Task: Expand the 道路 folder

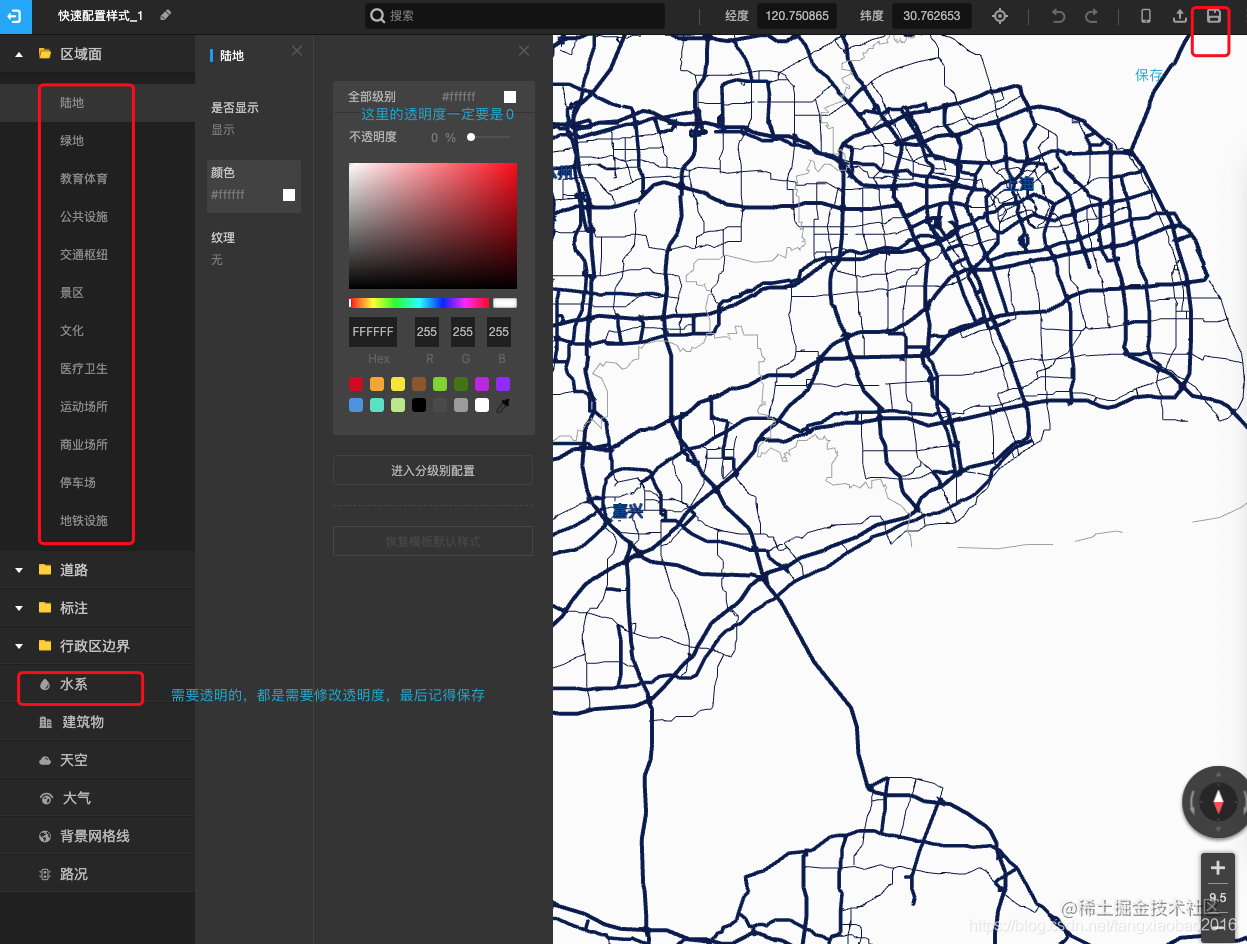Action: [x=18, y=570]
